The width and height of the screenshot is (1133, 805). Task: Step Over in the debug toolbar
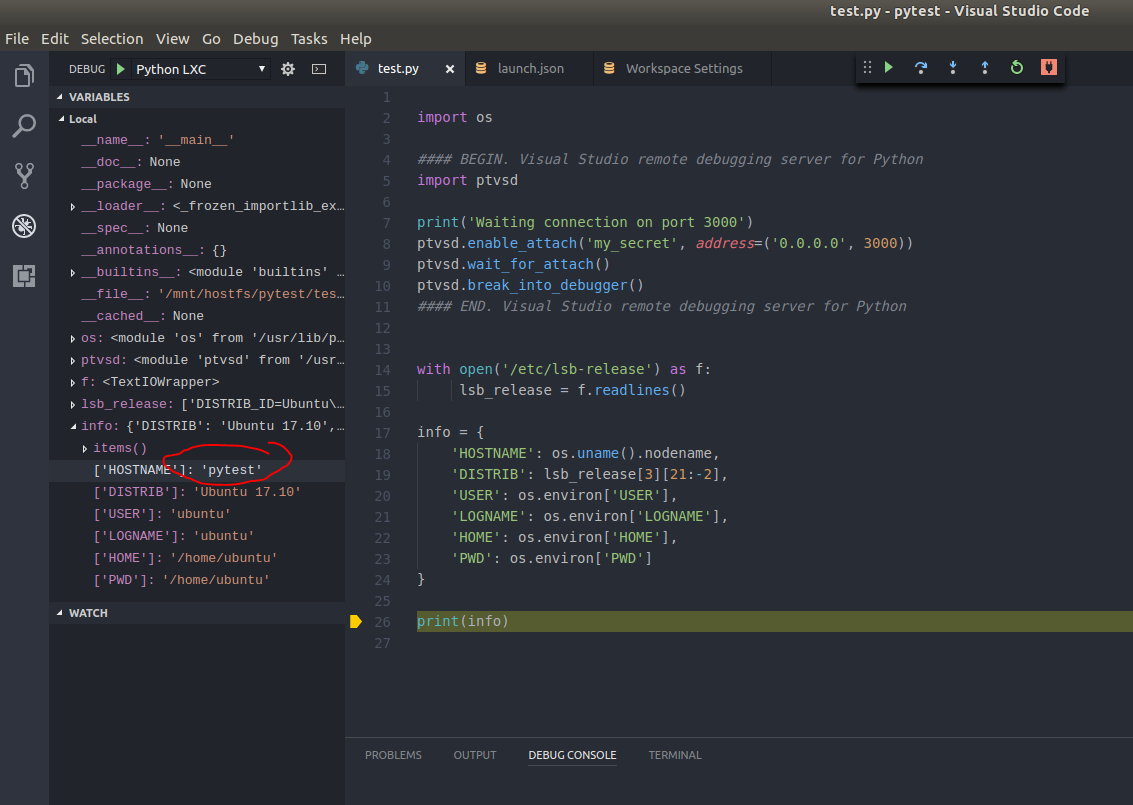tap(921, 67)
